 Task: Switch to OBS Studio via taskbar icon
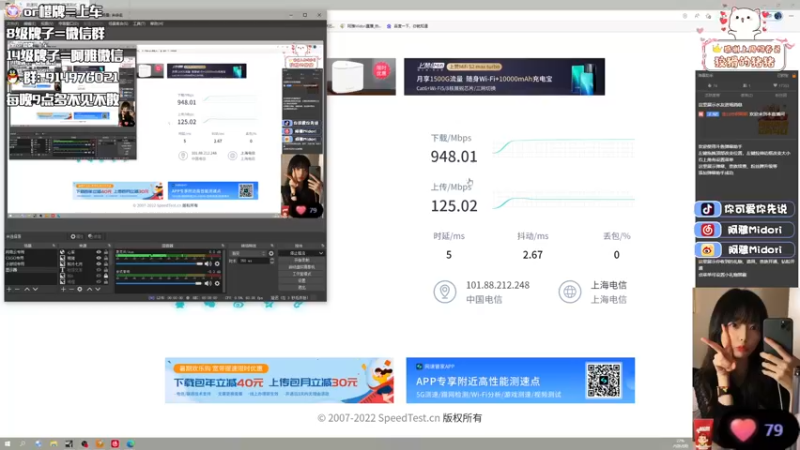[x=84, y=444]
